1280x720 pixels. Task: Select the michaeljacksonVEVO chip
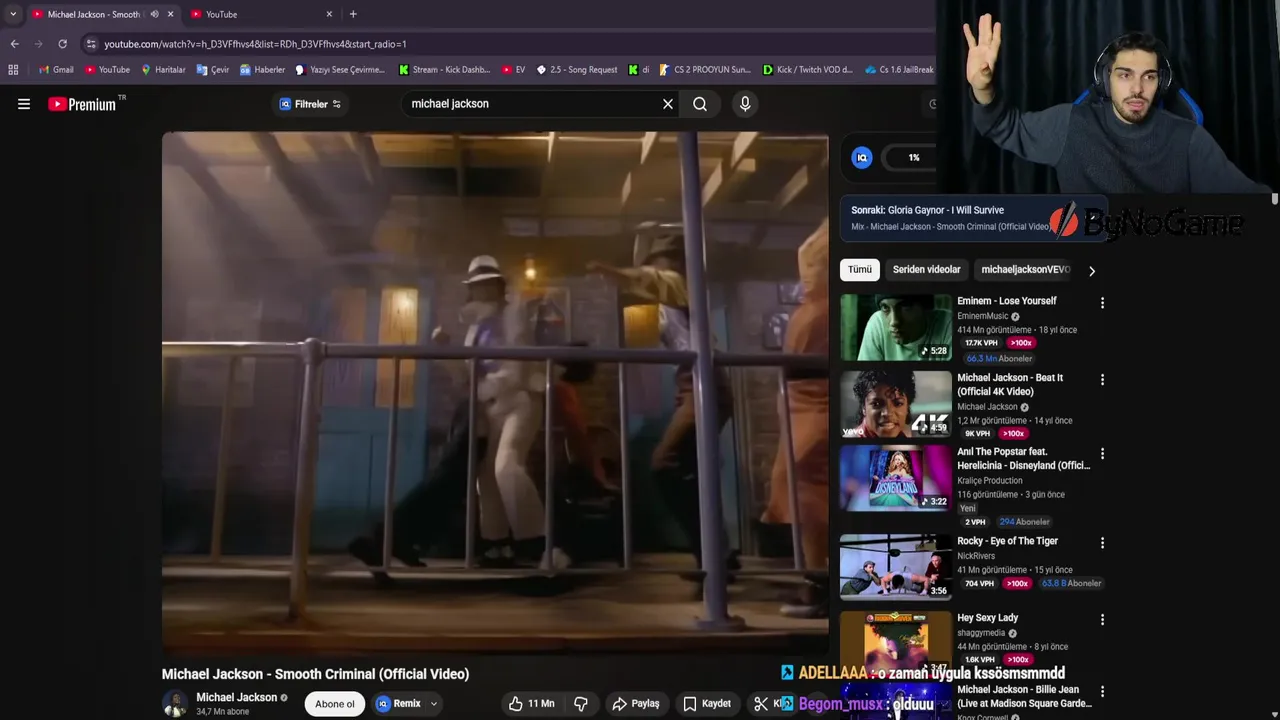[x=1025, y=270]
